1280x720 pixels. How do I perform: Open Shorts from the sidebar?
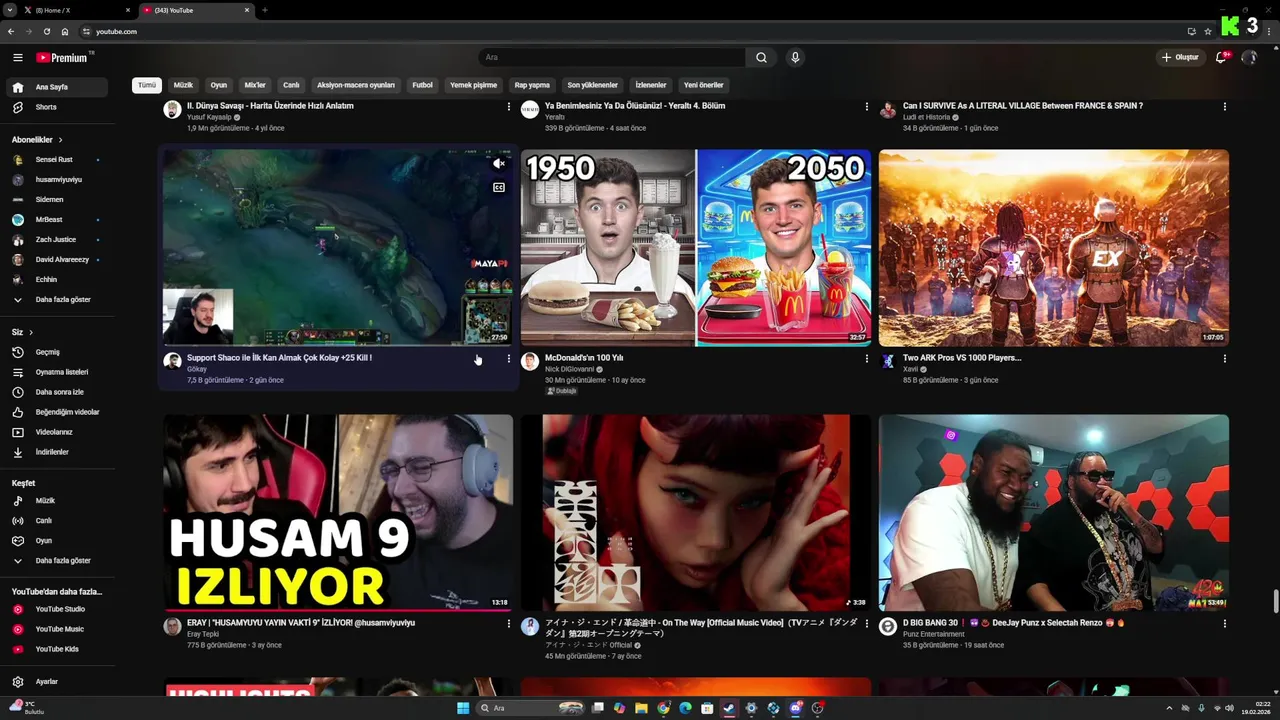coord(55,107)
